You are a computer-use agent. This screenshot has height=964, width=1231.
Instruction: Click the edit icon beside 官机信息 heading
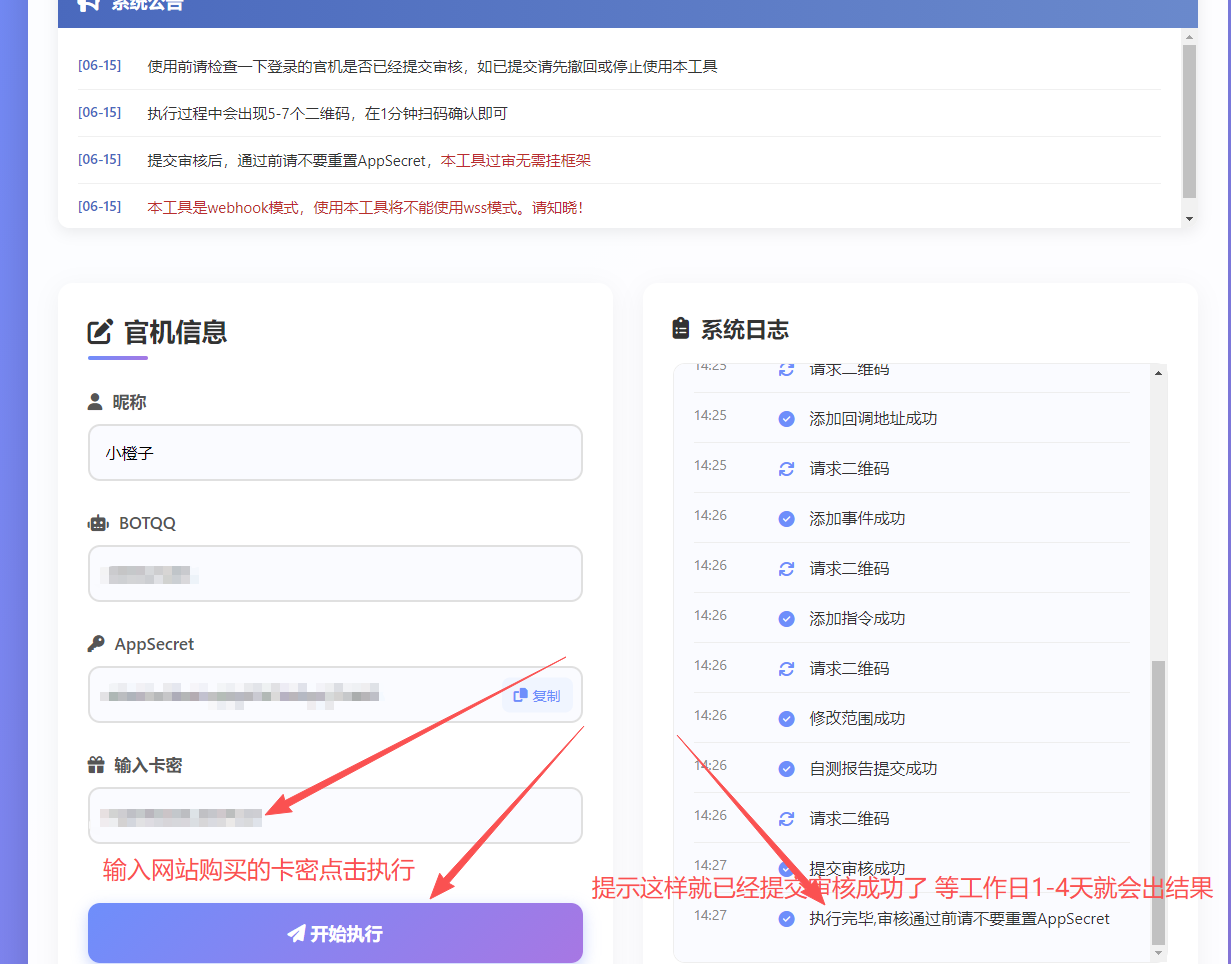point(100,332)
